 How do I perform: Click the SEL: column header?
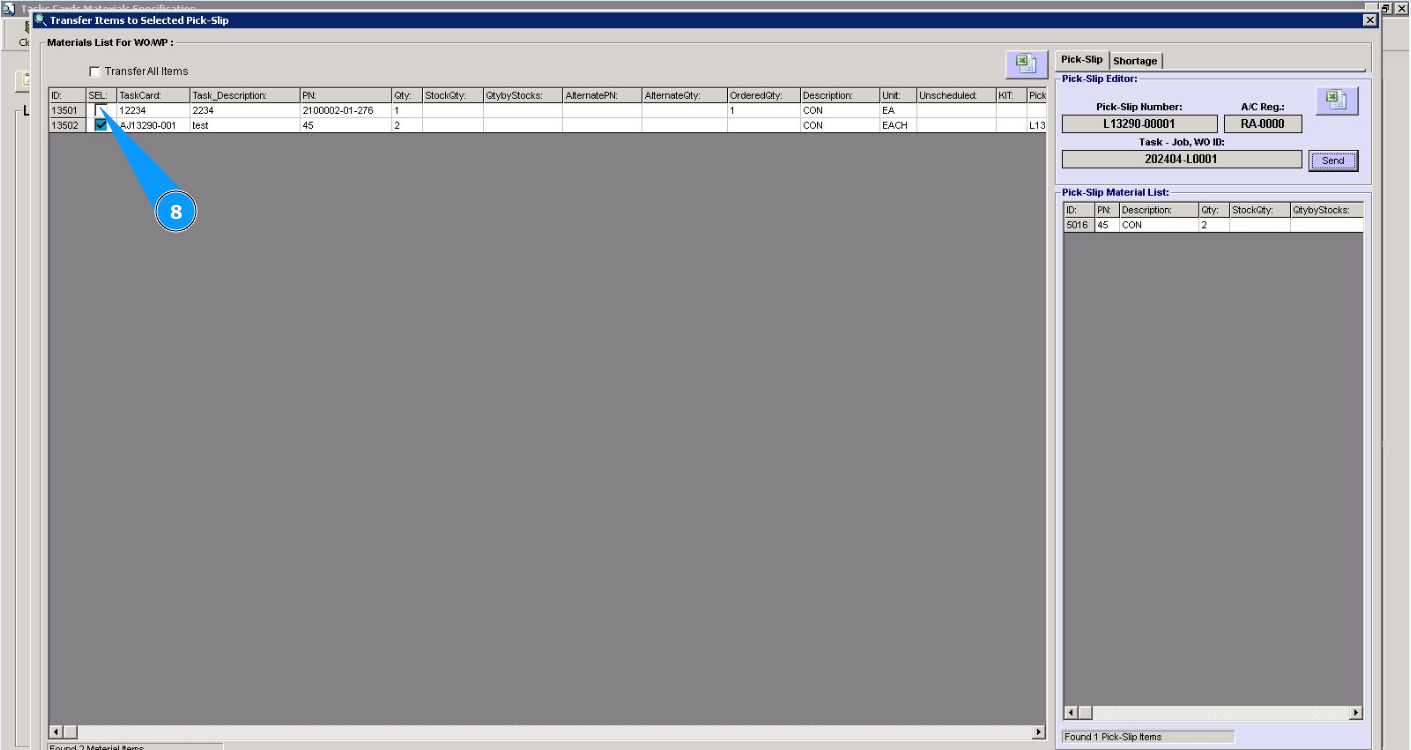click(101, 96)
